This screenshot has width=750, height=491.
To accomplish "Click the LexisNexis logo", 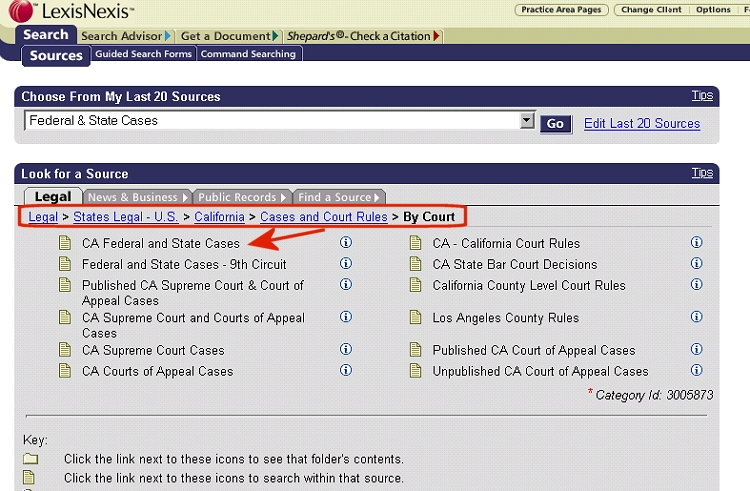I will coord(71,11).
